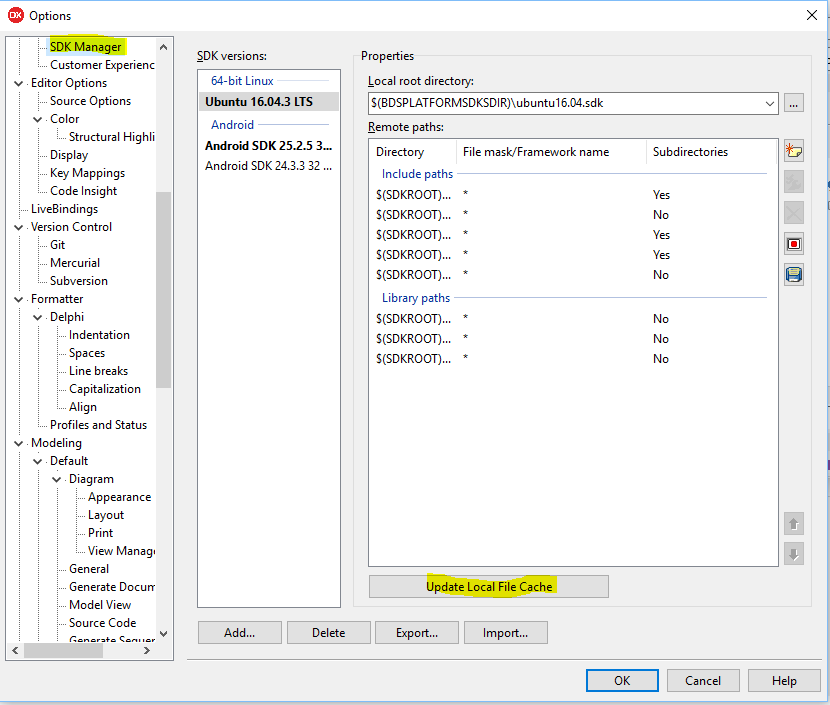Select Capitalization tree item
Image resolution: width=830 pixels, height=705 pixels.
[x=105, y=389]
